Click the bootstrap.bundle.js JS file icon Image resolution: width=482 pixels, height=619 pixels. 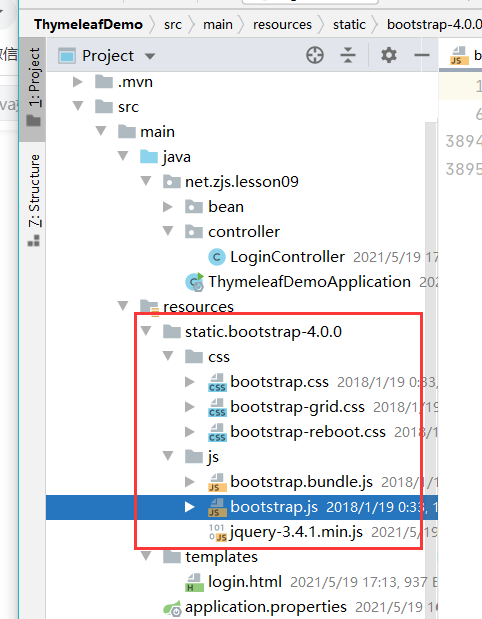coord(217,483)
